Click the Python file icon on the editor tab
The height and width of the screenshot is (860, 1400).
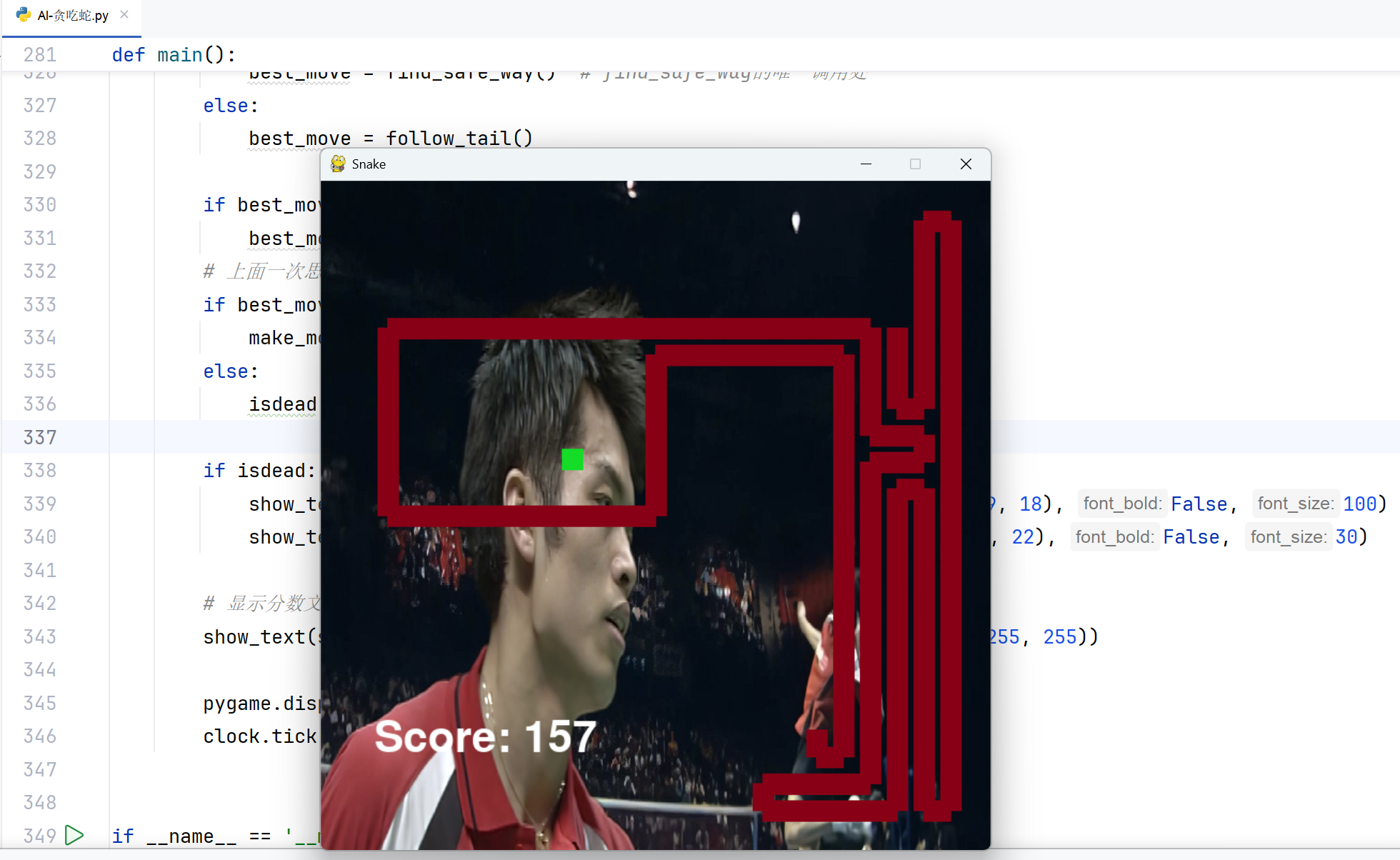pyautogui.click(x=23, y=15)
